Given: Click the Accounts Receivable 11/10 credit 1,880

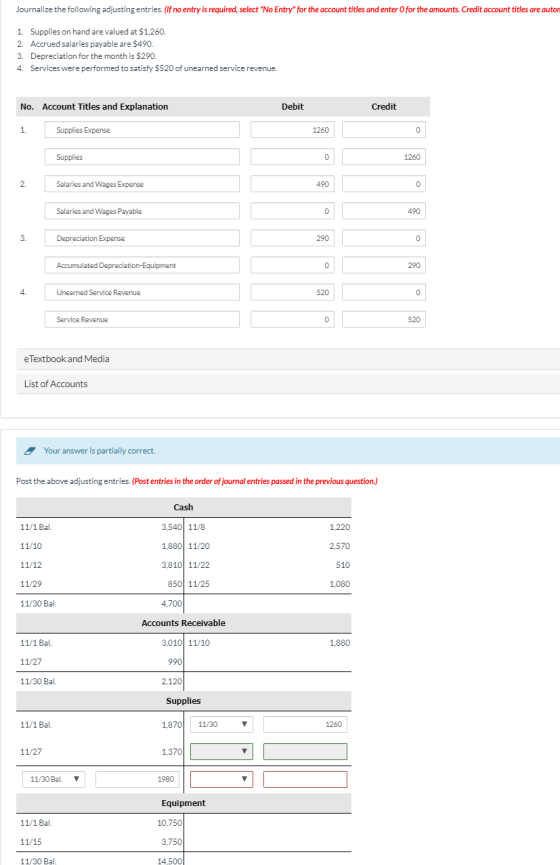Looking at the screenshot, I should 339,643.
